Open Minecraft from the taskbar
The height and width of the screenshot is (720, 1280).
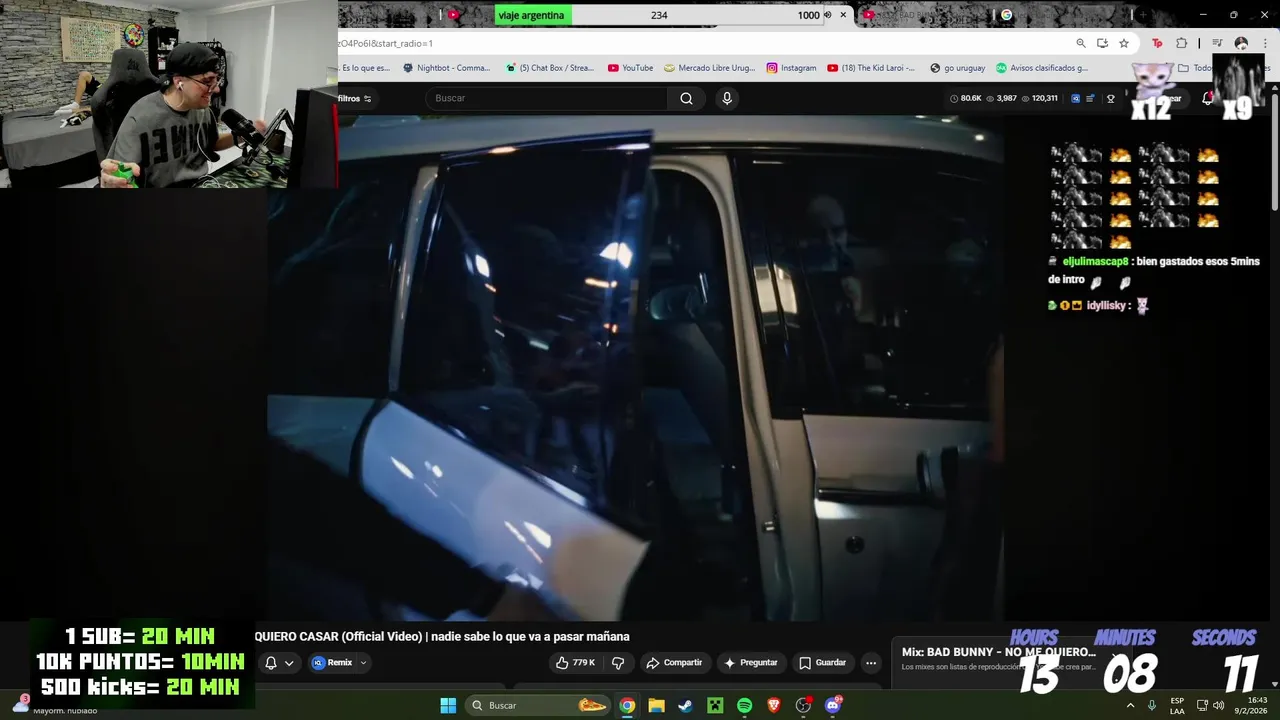tap(715, 705)
